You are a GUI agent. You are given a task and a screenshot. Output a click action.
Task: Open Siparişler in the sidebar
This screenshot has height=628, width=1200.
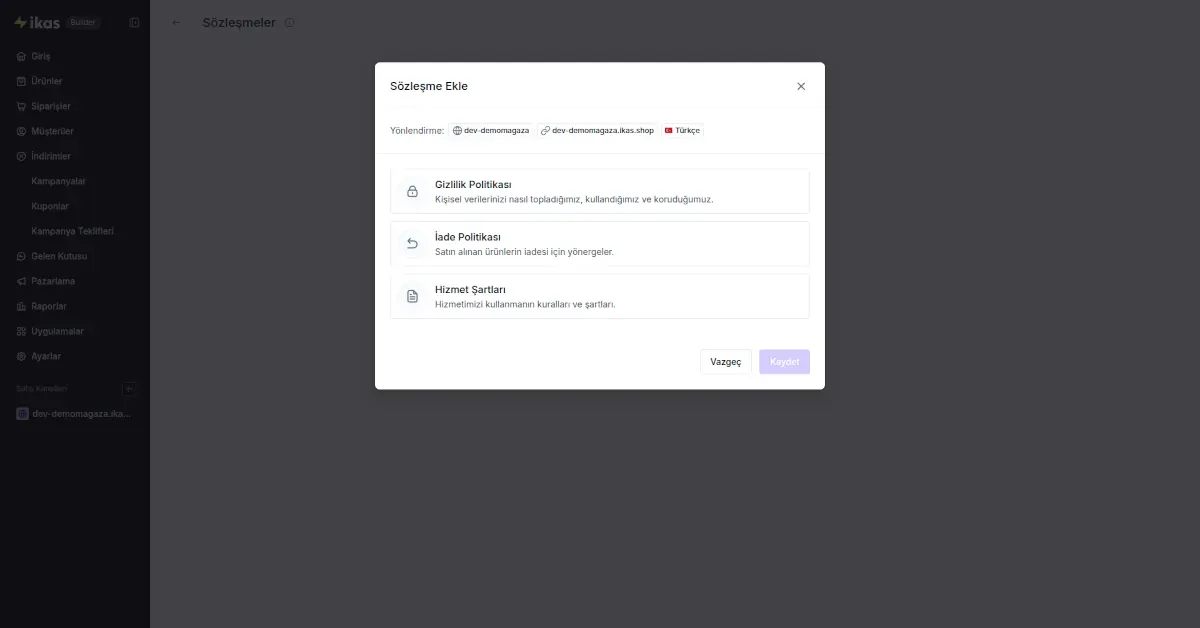(x=50, y=106)
